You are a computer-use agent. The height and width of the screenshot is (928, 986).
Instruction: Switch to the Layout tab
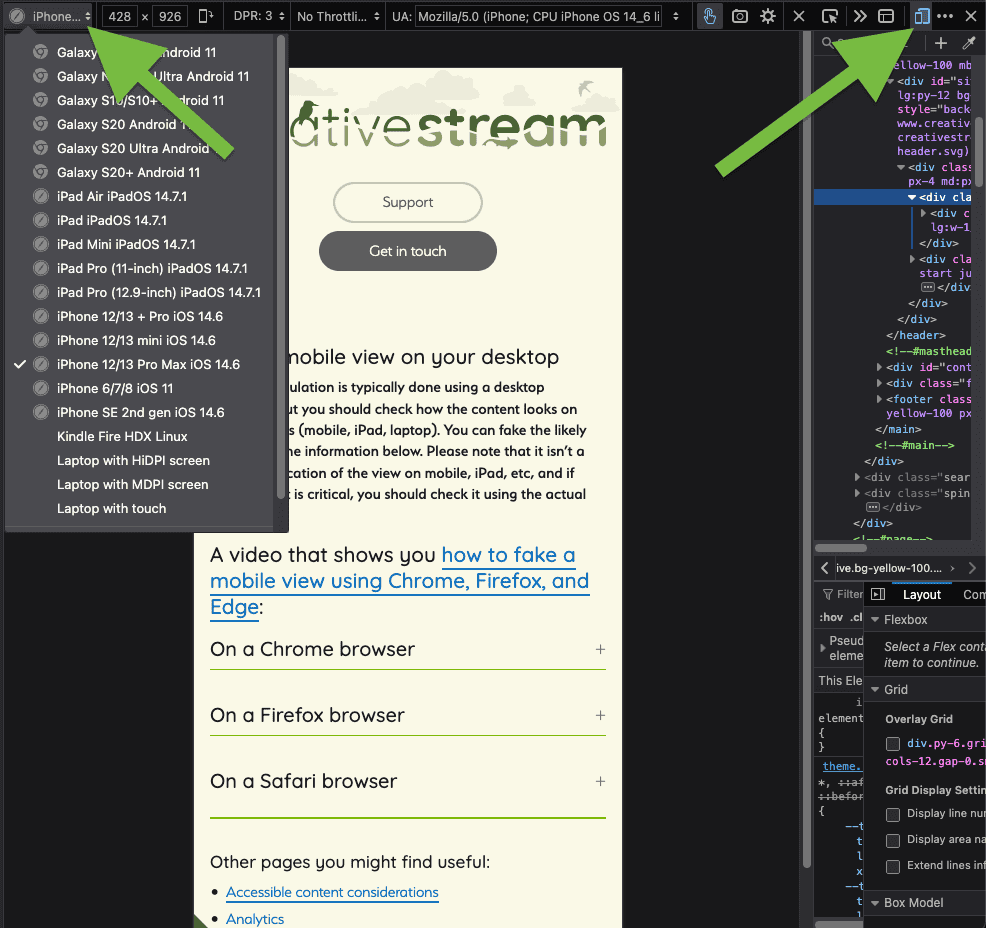pyautogui.click(x=922, y=594)
